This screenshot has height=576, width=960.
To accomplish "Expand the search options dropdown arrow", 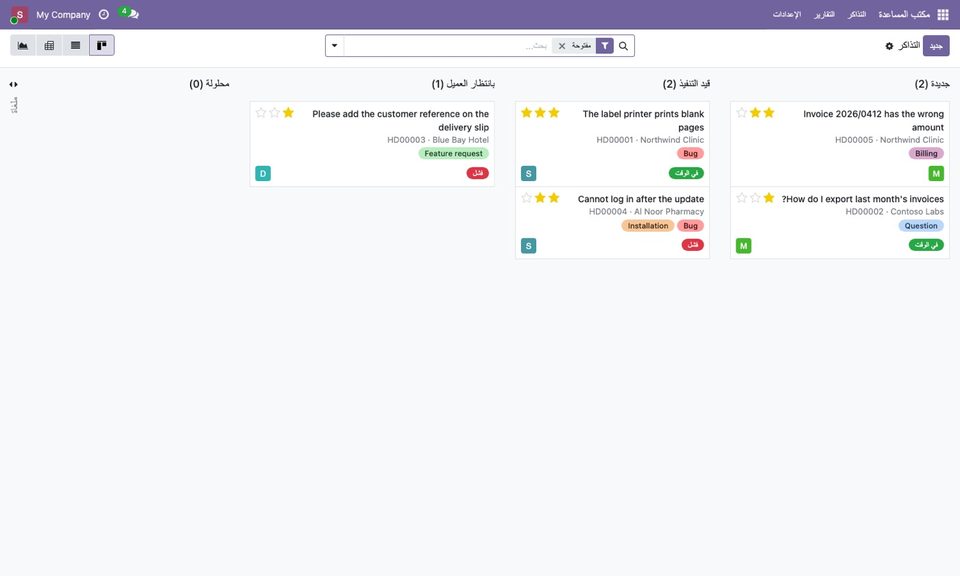I will (x=334, y=46).
